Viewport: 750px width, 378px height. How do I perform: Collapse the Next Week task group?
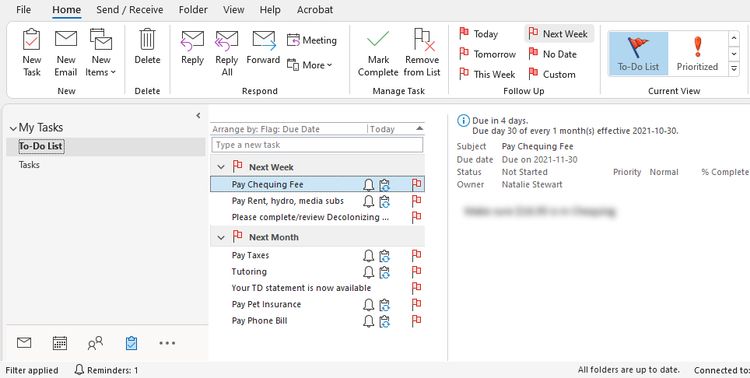[221, 167]
